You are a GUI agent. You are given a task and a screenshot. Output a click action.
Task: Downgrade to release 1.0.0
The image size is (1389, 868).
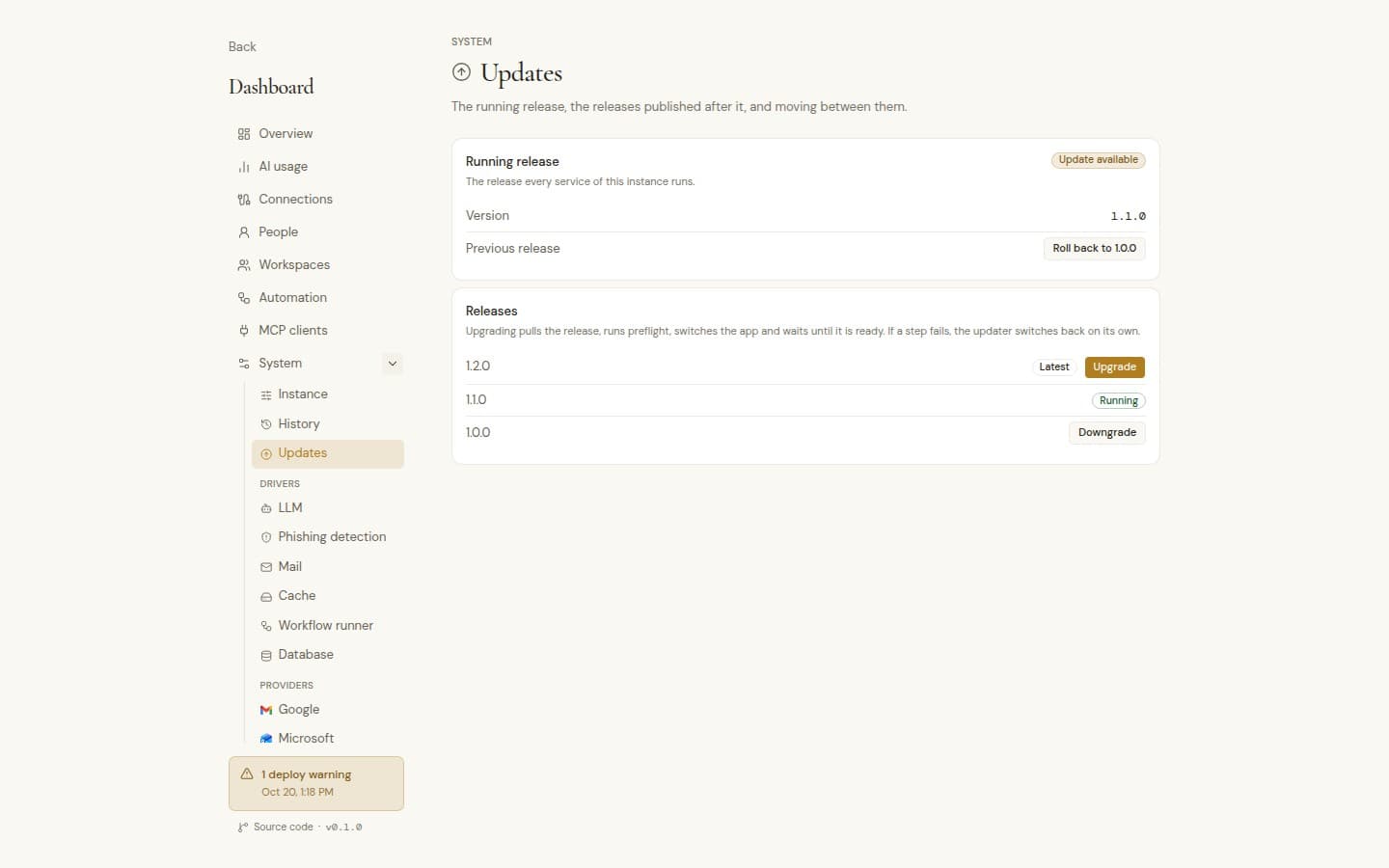coord(1106,433)
